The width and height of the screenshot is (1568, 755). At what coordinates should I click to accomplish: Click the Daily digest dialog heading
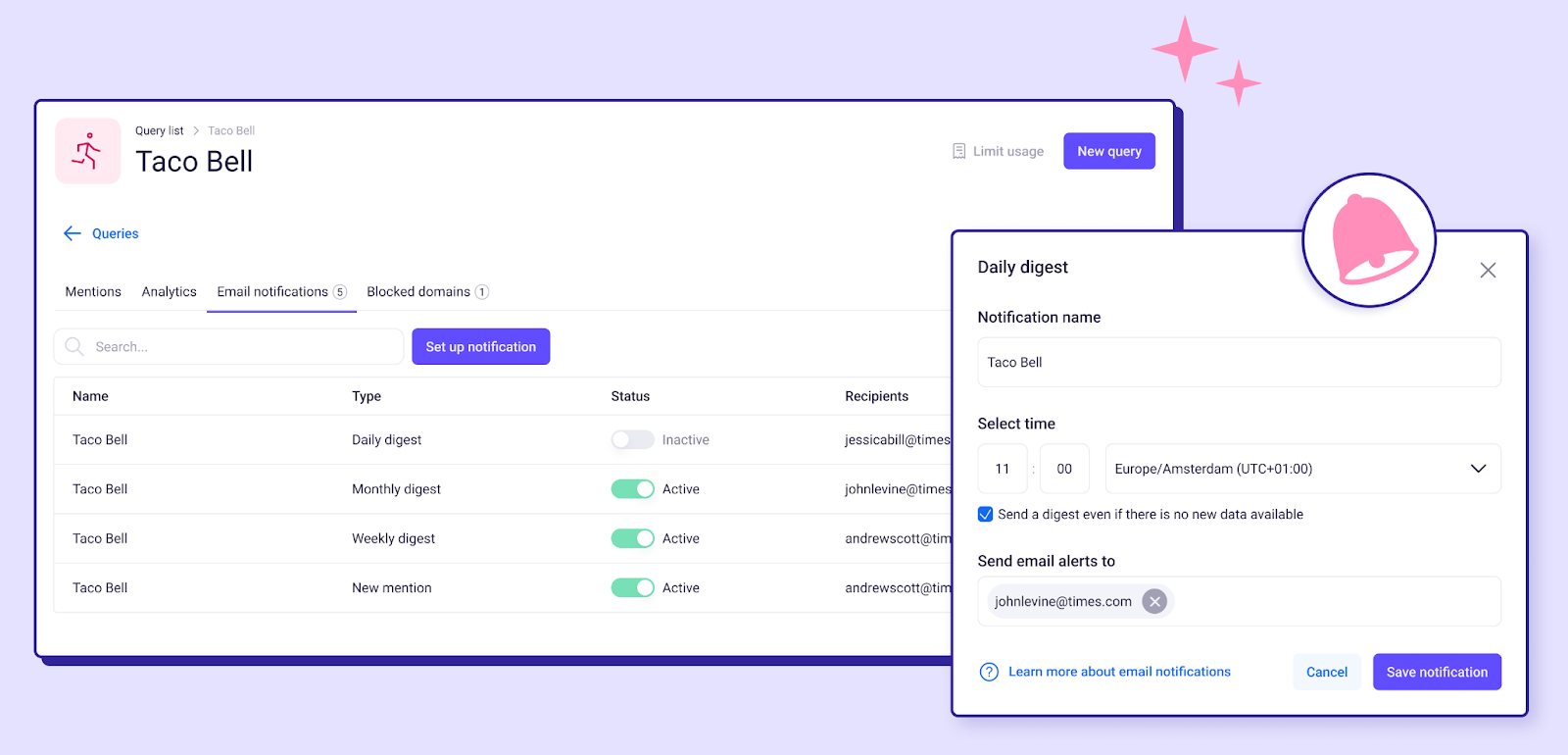[1022, 267]
